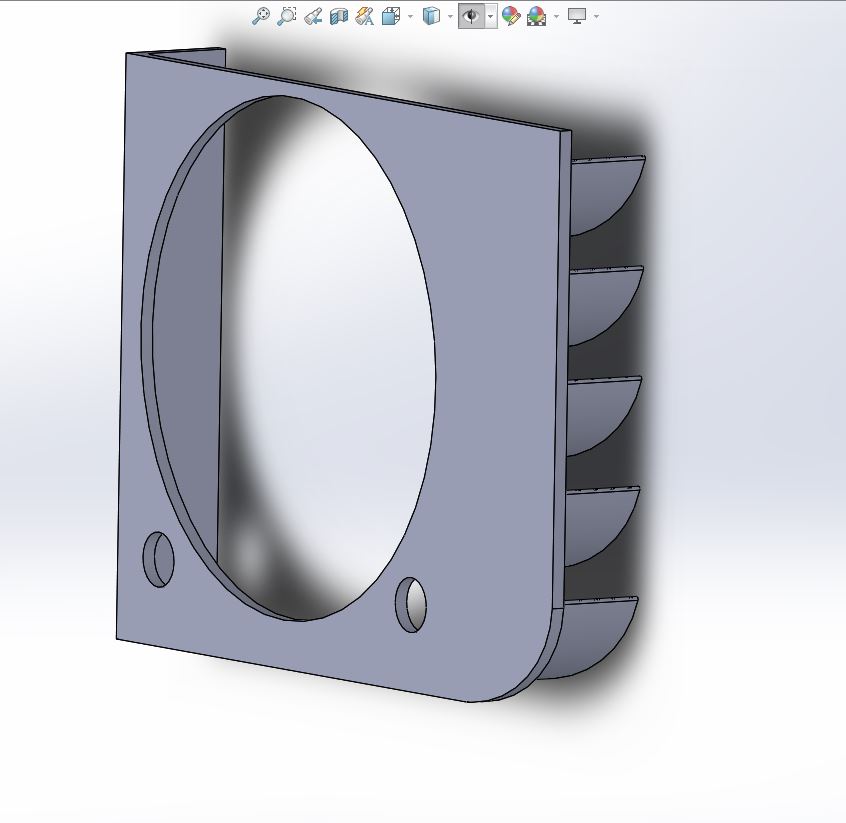Click the Edit Appearance icon
The height and width of the screenshot is (823, 846).
point(510,16)
